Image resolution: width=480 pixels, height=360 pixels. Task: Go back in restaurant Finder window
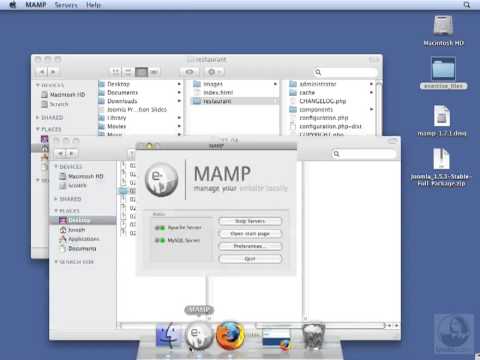pyautogui.click(x=42, y=72)
